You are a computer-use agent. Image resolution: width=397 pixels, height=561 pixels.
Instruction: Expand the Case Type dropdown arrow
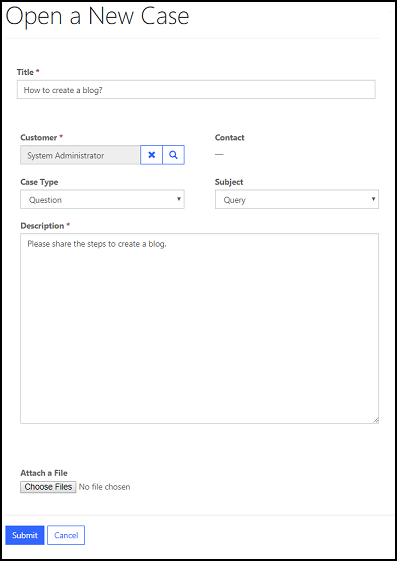179,199
